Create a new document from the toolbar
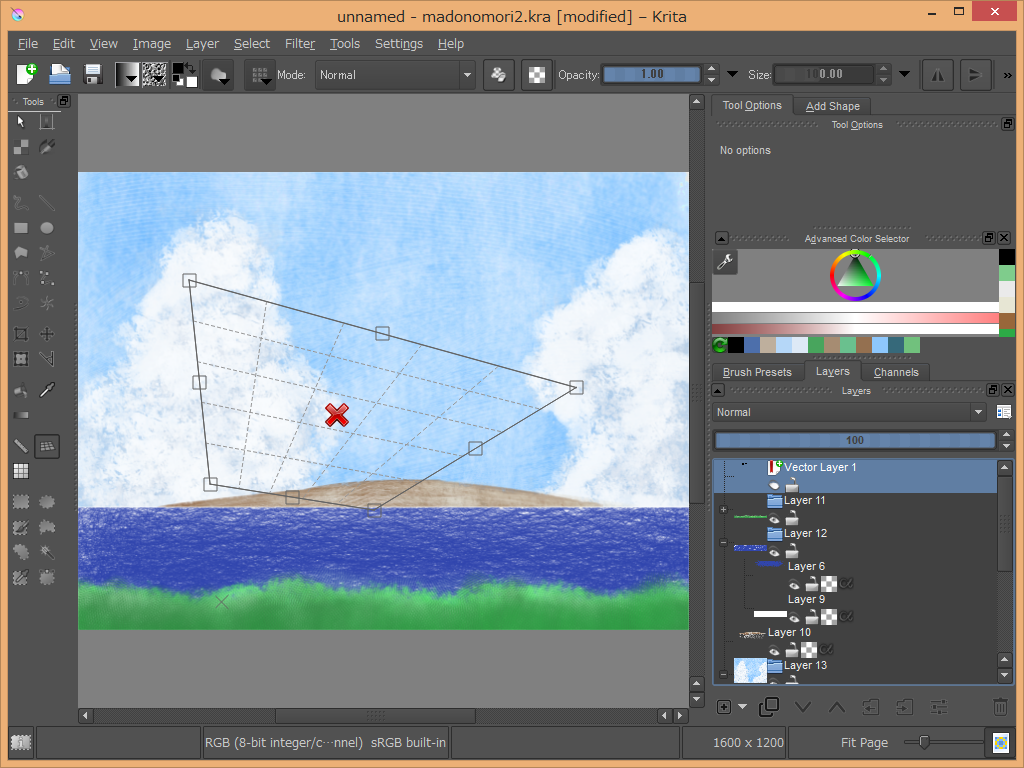Screen dimensions: 1024x768 click(x=26, y=74)
